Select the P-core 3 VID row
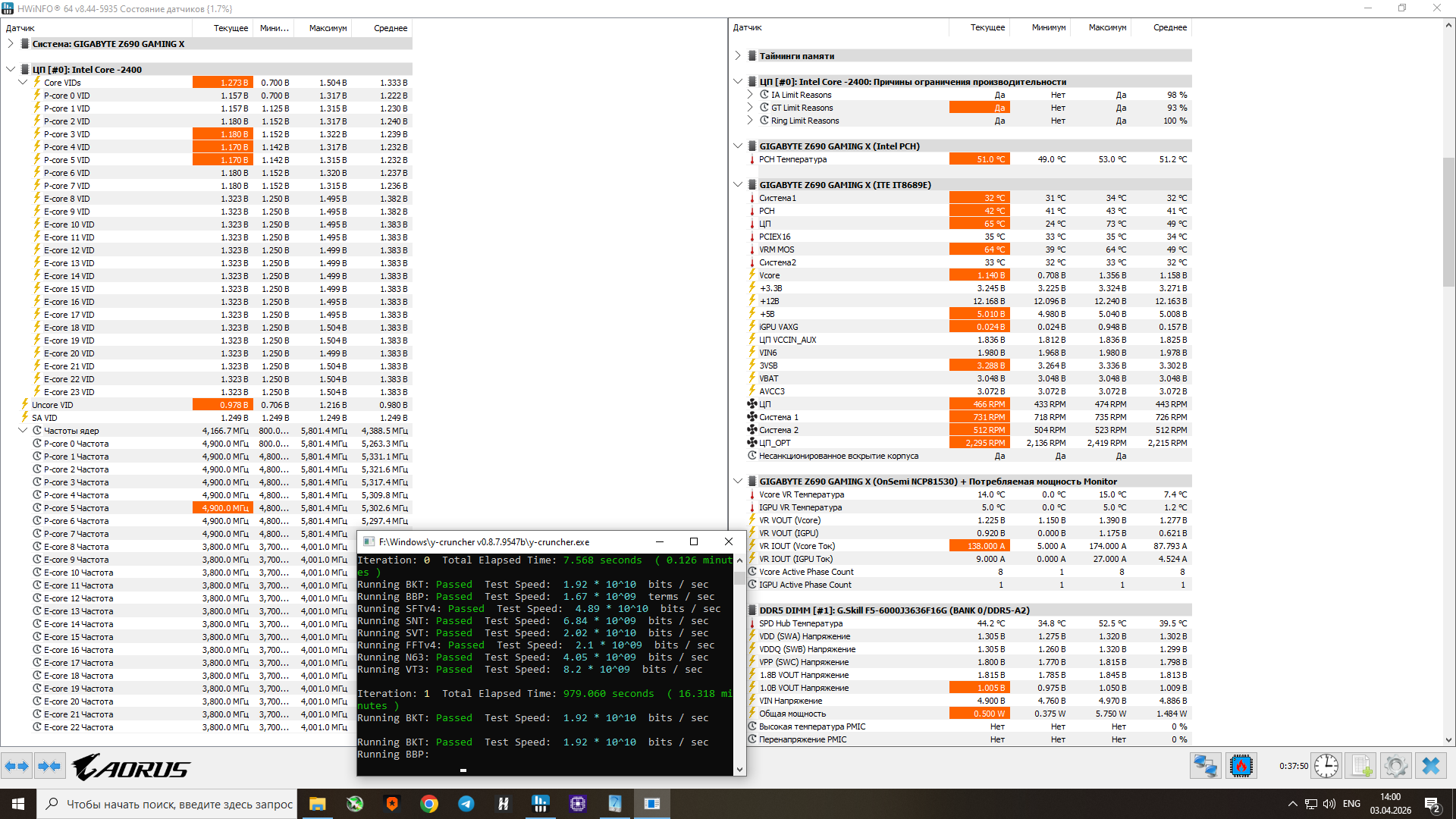Viewport: 1456px width, 819px height. tap(67, 134)
